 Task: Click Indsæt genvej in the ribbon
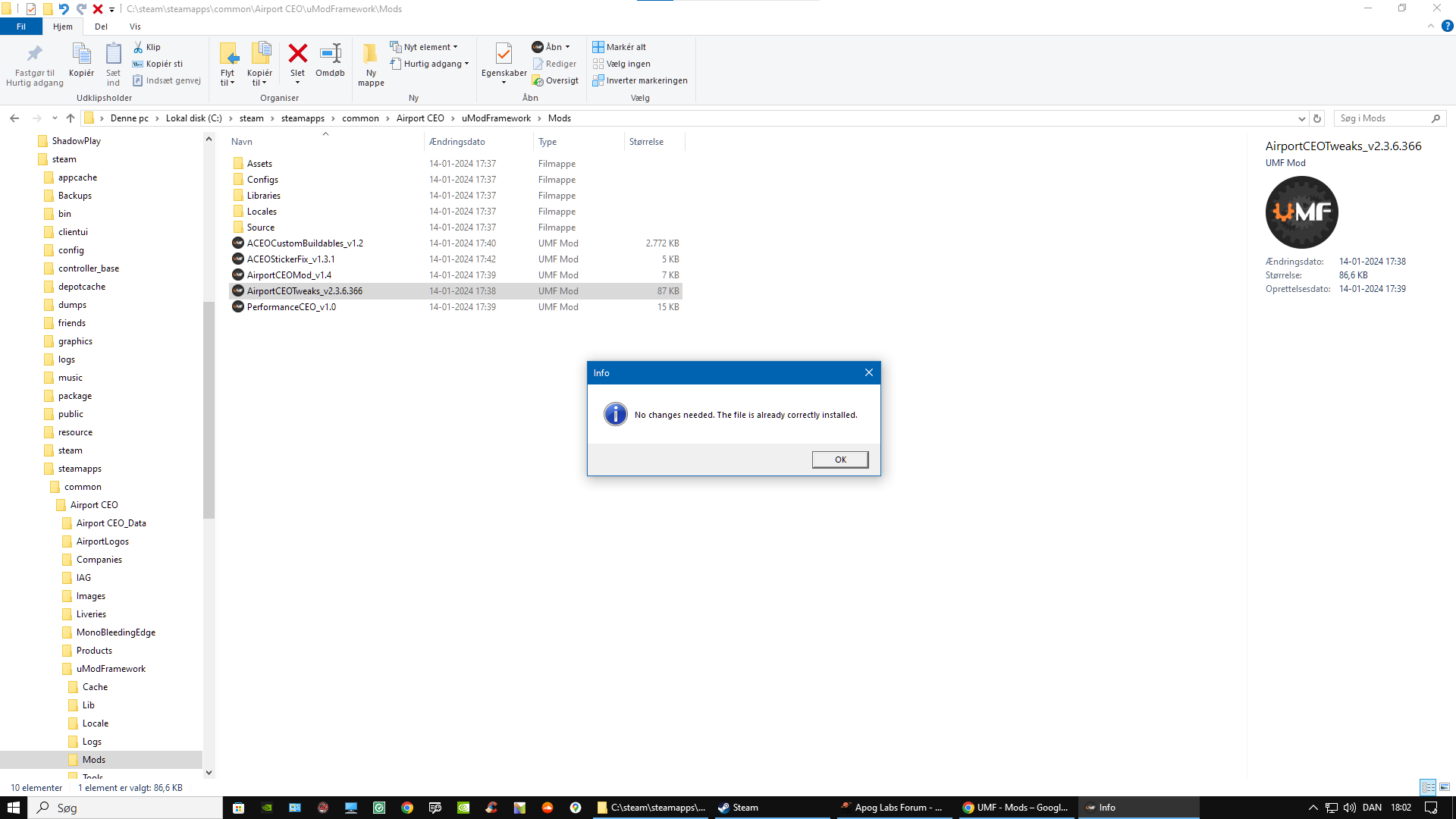(x=167, y=80)
